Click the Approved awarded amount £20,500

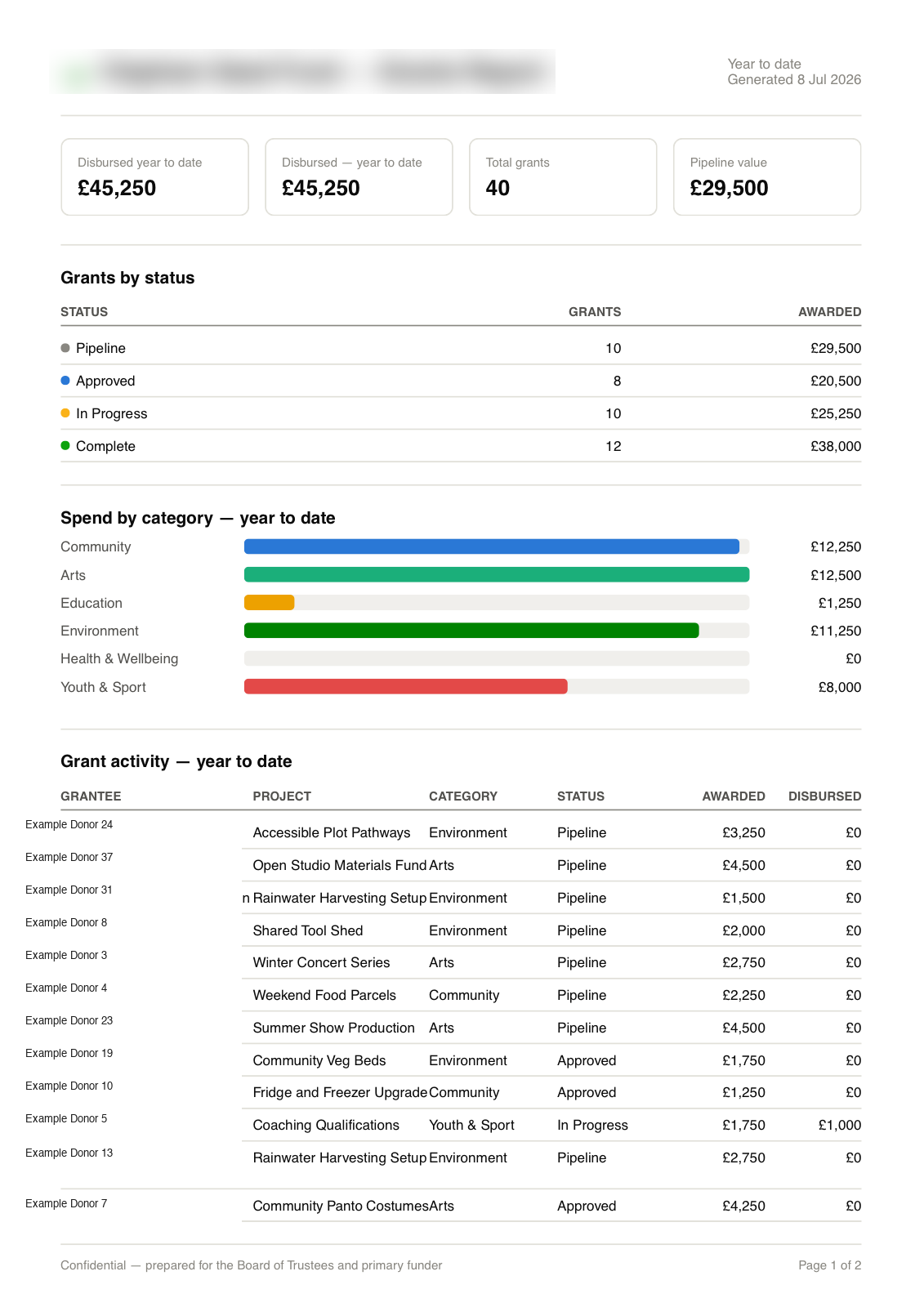[836, 381]
